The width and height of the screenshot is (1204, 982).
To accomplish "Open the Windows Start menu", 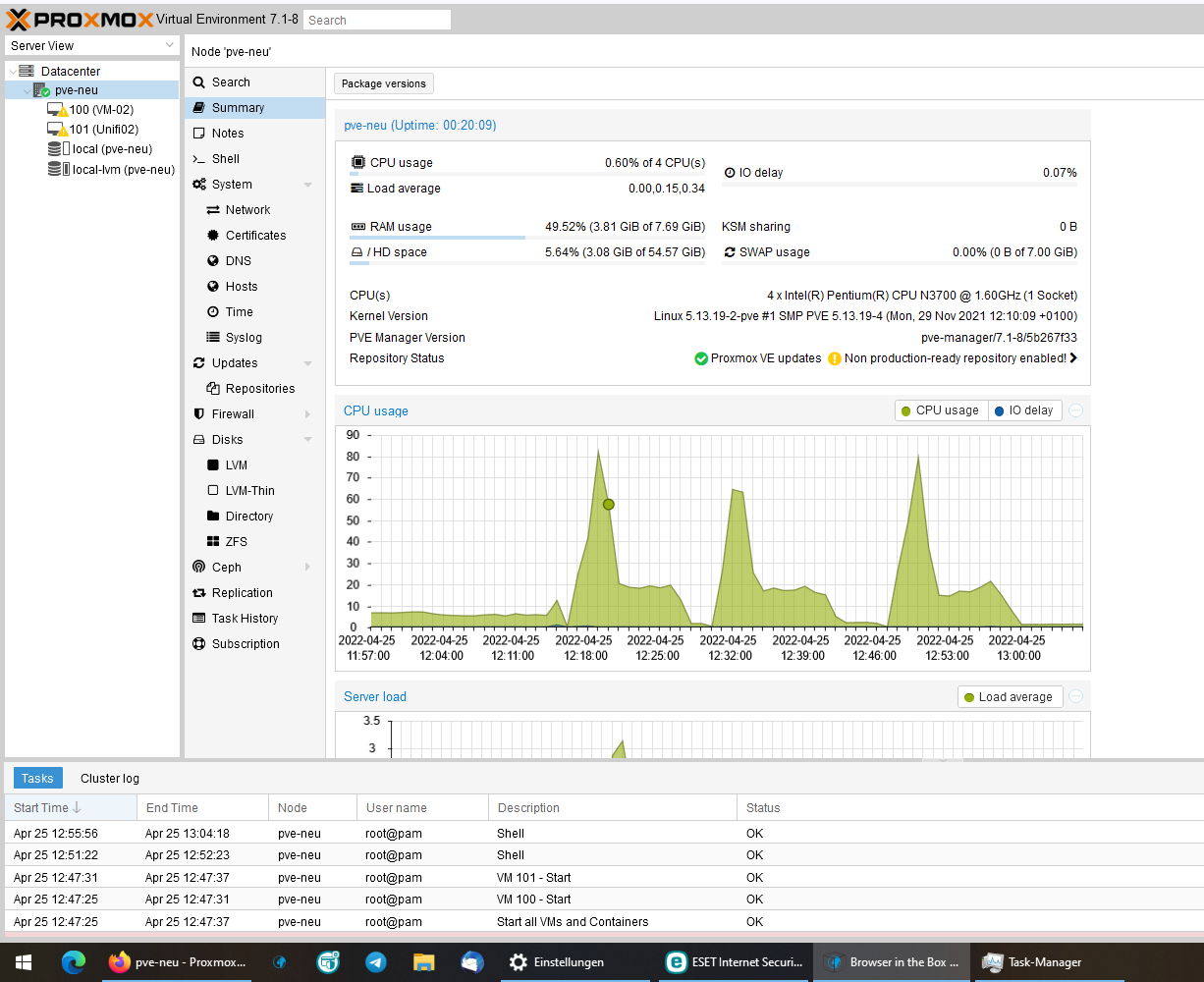I will tap(24, 962).
